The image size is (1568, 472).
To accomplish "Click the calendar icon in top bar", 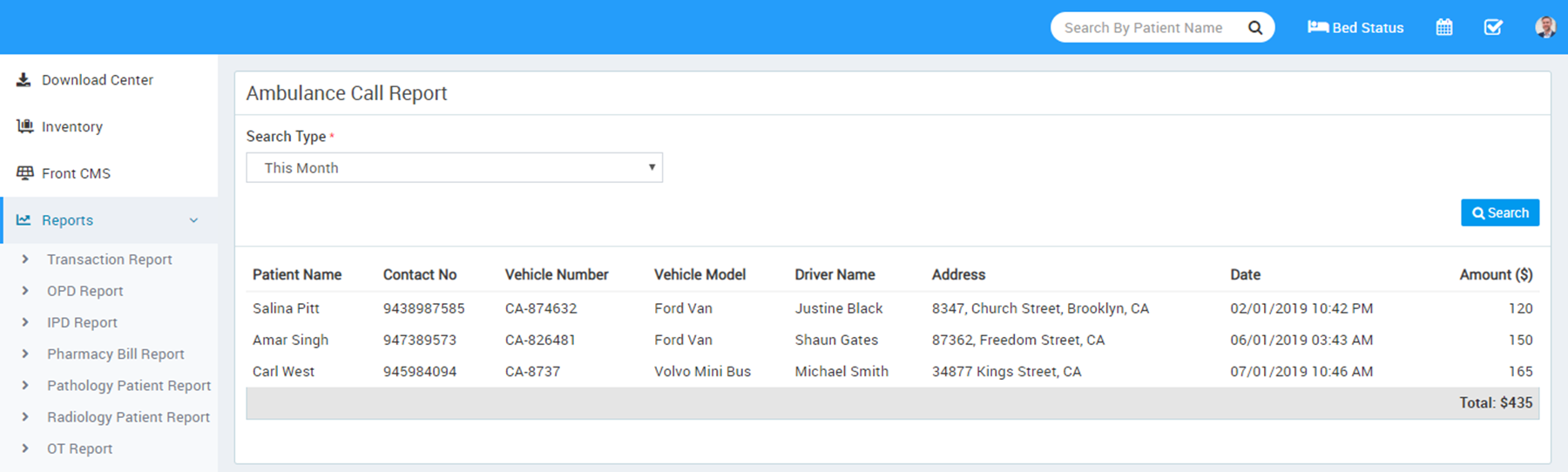I will click(1443, 28).
